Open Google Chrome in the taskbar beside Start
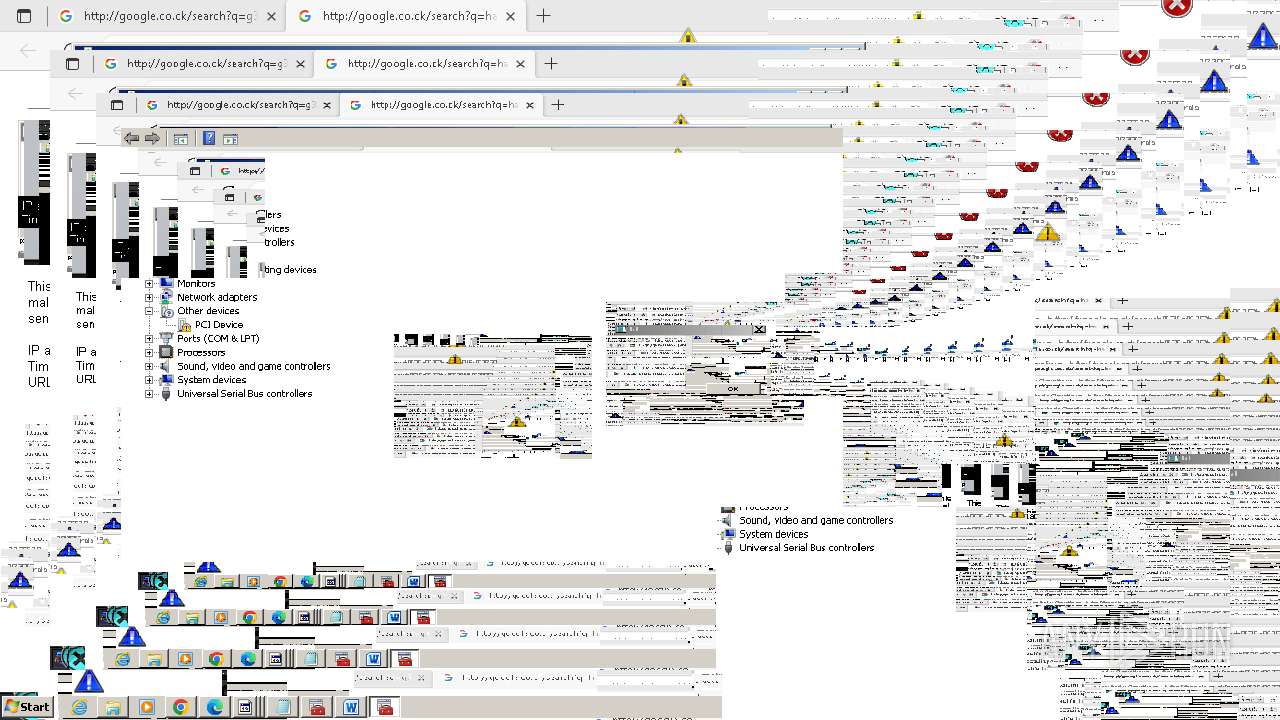1280x720 pixels. (181, 707)
